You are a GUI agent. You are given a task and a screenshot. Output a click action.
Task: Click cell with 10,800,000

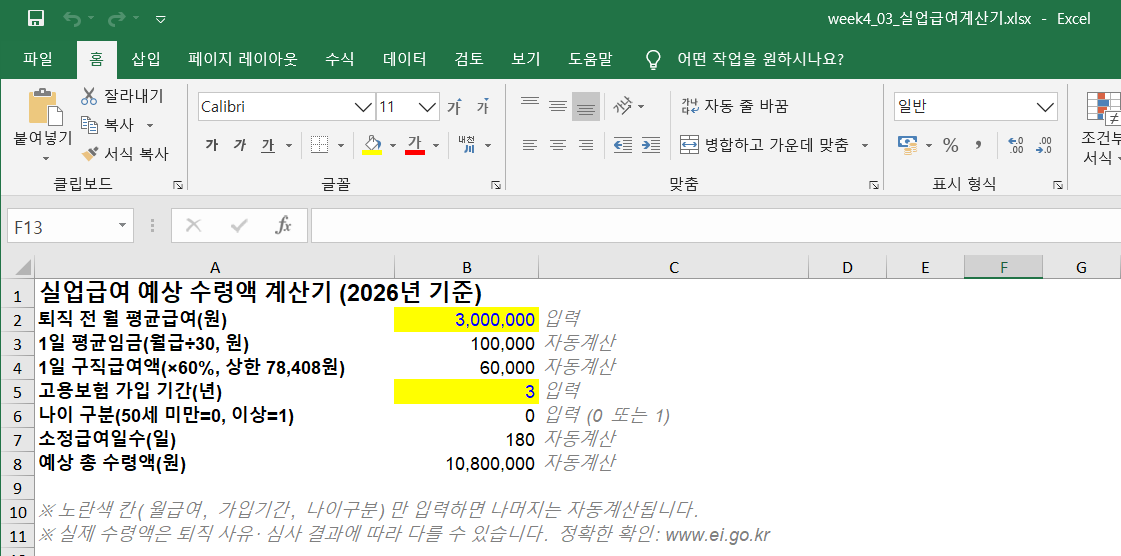pos(466,463)
